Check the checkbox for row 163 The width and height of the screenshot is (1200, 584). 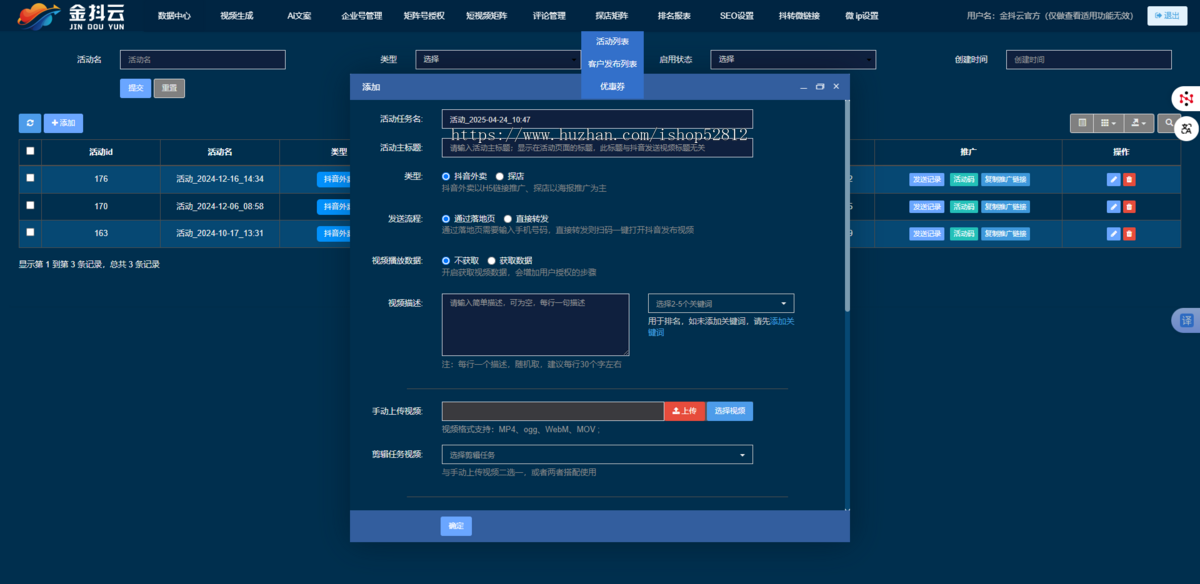pyautogui.click(x=30, y=233)
